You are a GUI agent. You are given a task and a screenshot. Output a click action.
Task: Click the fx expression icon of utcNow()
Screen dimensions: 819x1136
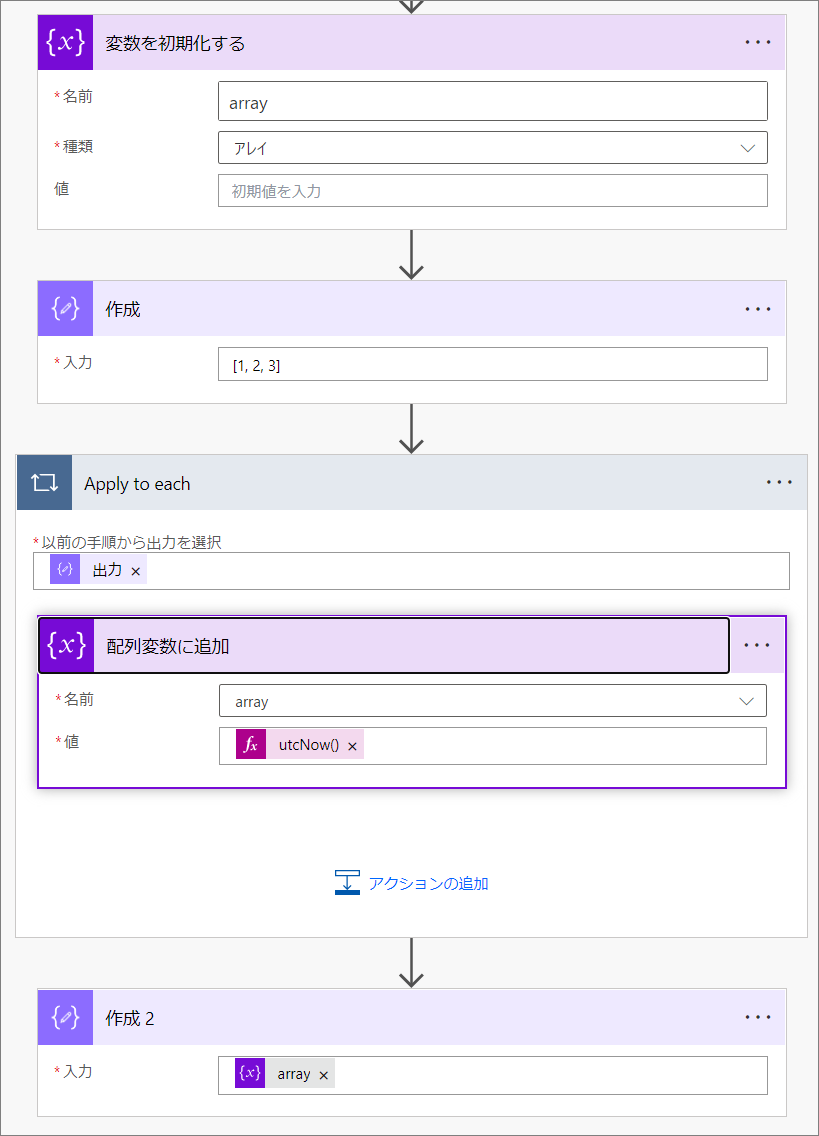point(251,745)
